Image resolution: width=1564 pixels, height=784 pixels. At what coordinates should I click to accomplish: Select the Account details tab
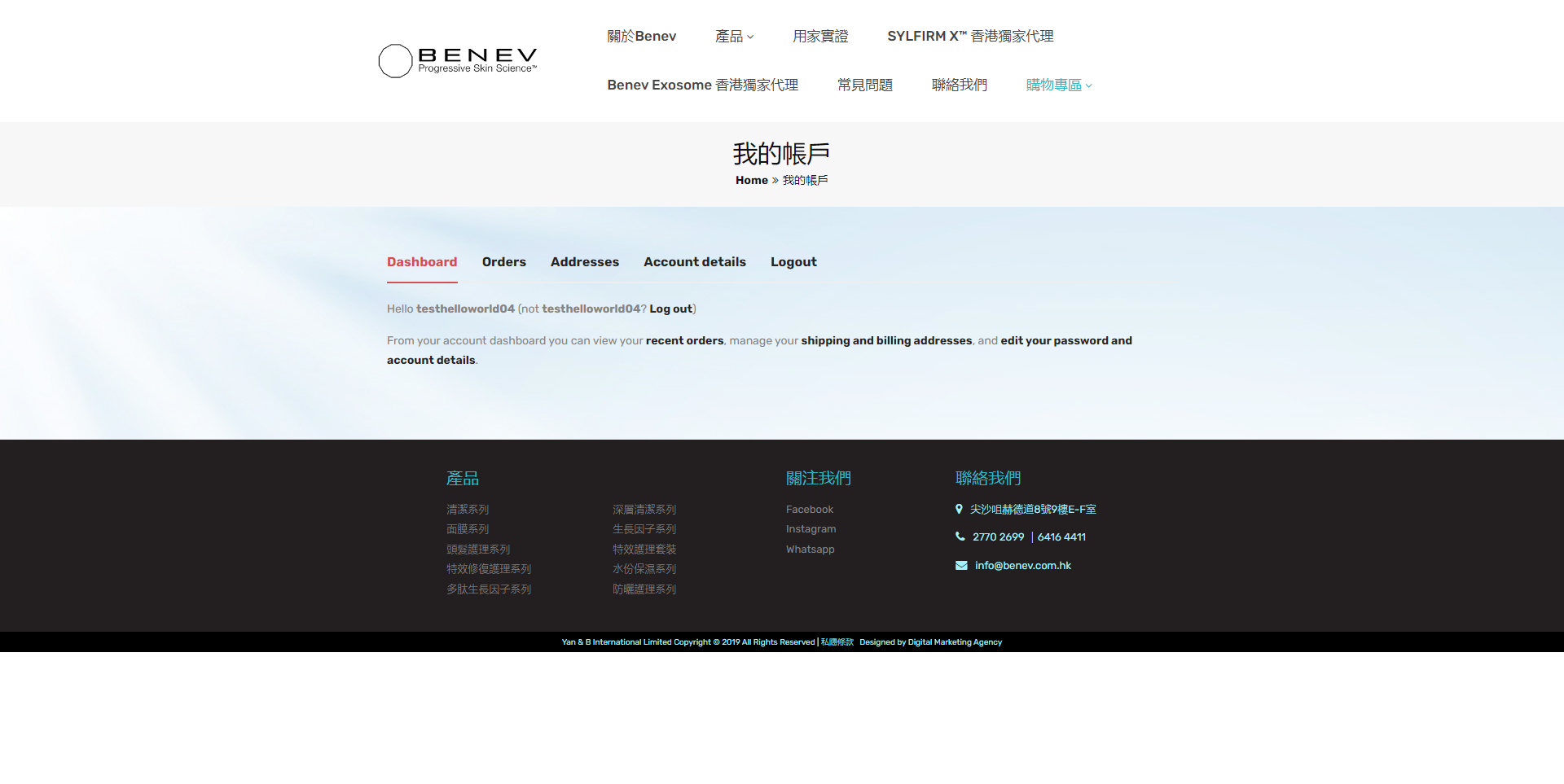coord(694,262)
